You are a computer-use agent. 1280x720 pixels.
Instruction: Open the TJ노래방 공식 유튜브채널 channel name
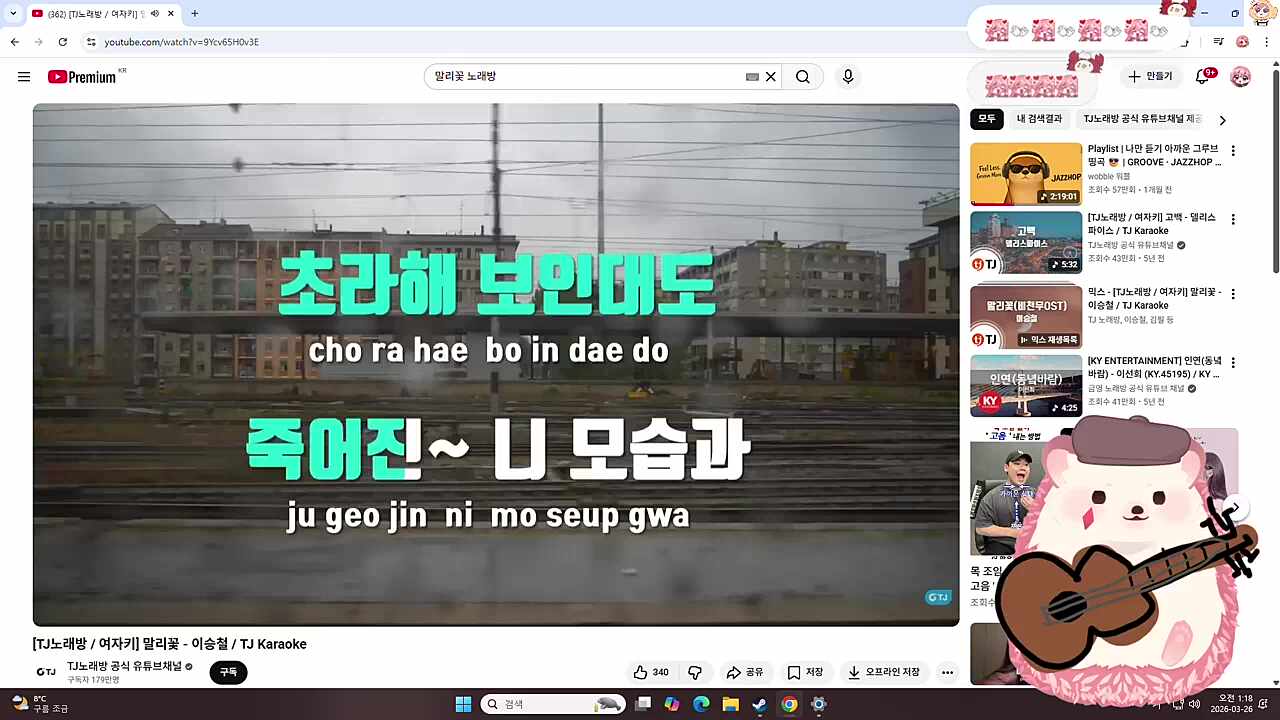coord(125,666)
